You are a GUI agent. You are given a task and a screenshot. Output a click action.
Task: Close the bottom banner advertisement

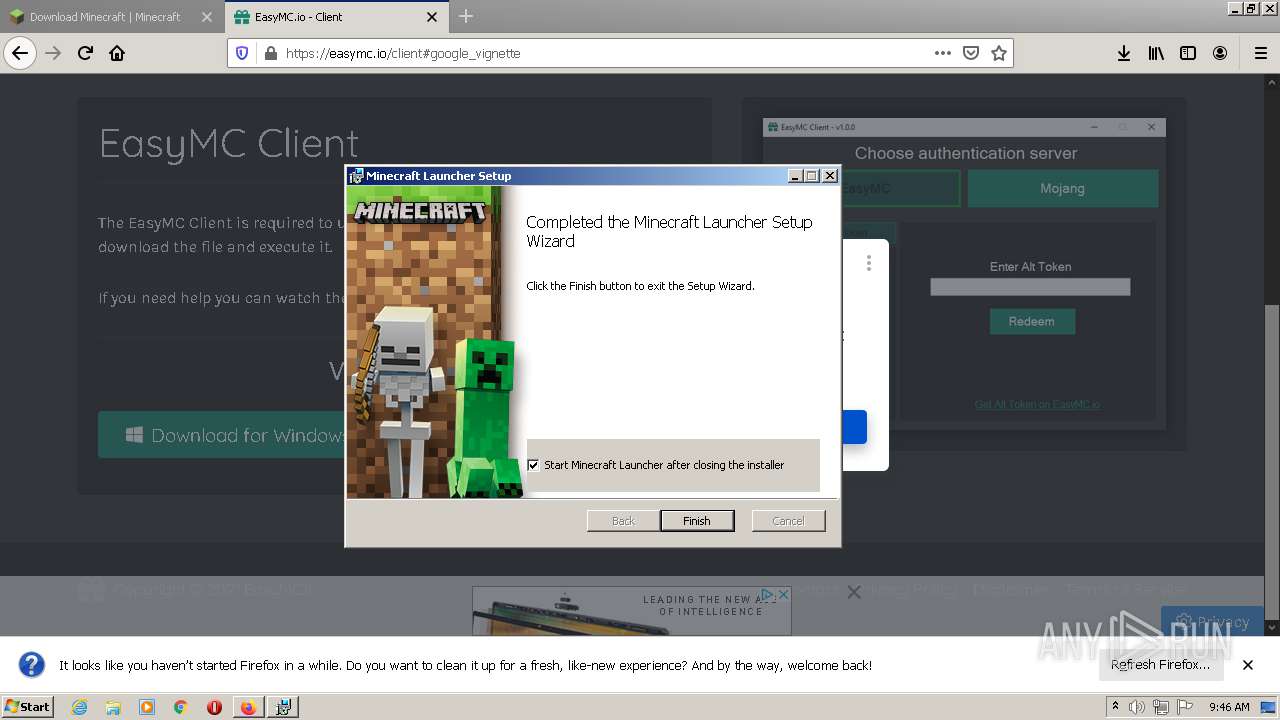tap(854, 592)
